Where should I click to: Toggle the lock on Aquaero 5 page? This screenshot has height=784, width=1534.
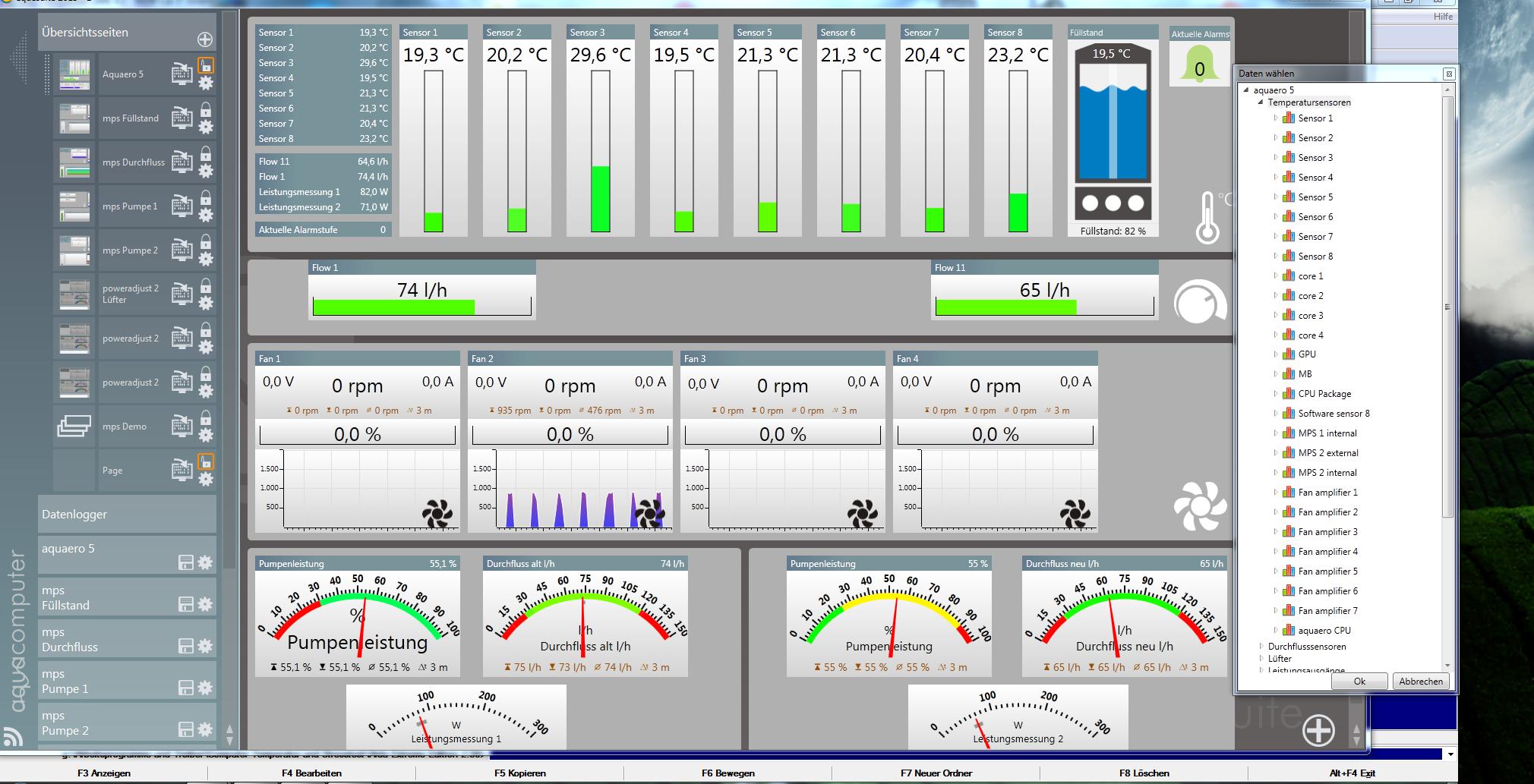(206, 65)
